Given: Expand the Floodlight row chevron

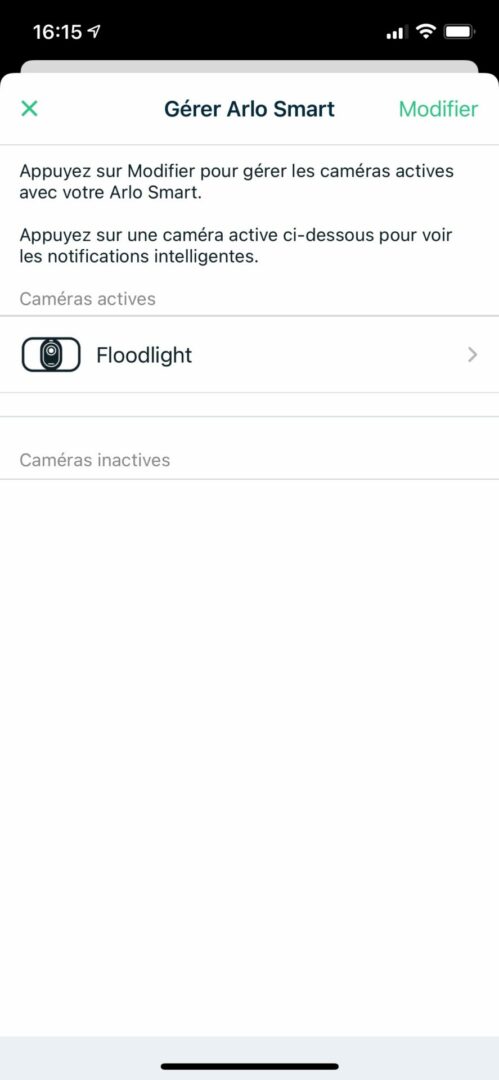Looking at the screenshot, I should tap(472, 355).
